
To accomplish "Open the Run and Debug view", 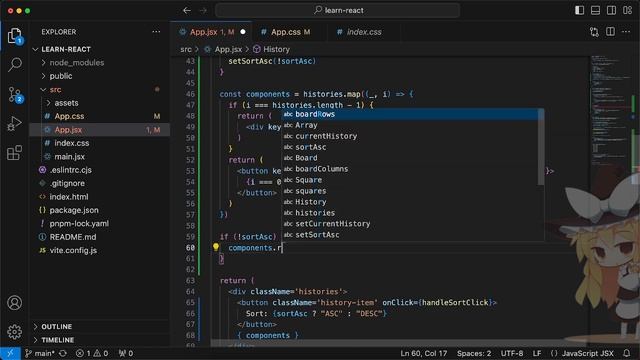I will [15, 124].
